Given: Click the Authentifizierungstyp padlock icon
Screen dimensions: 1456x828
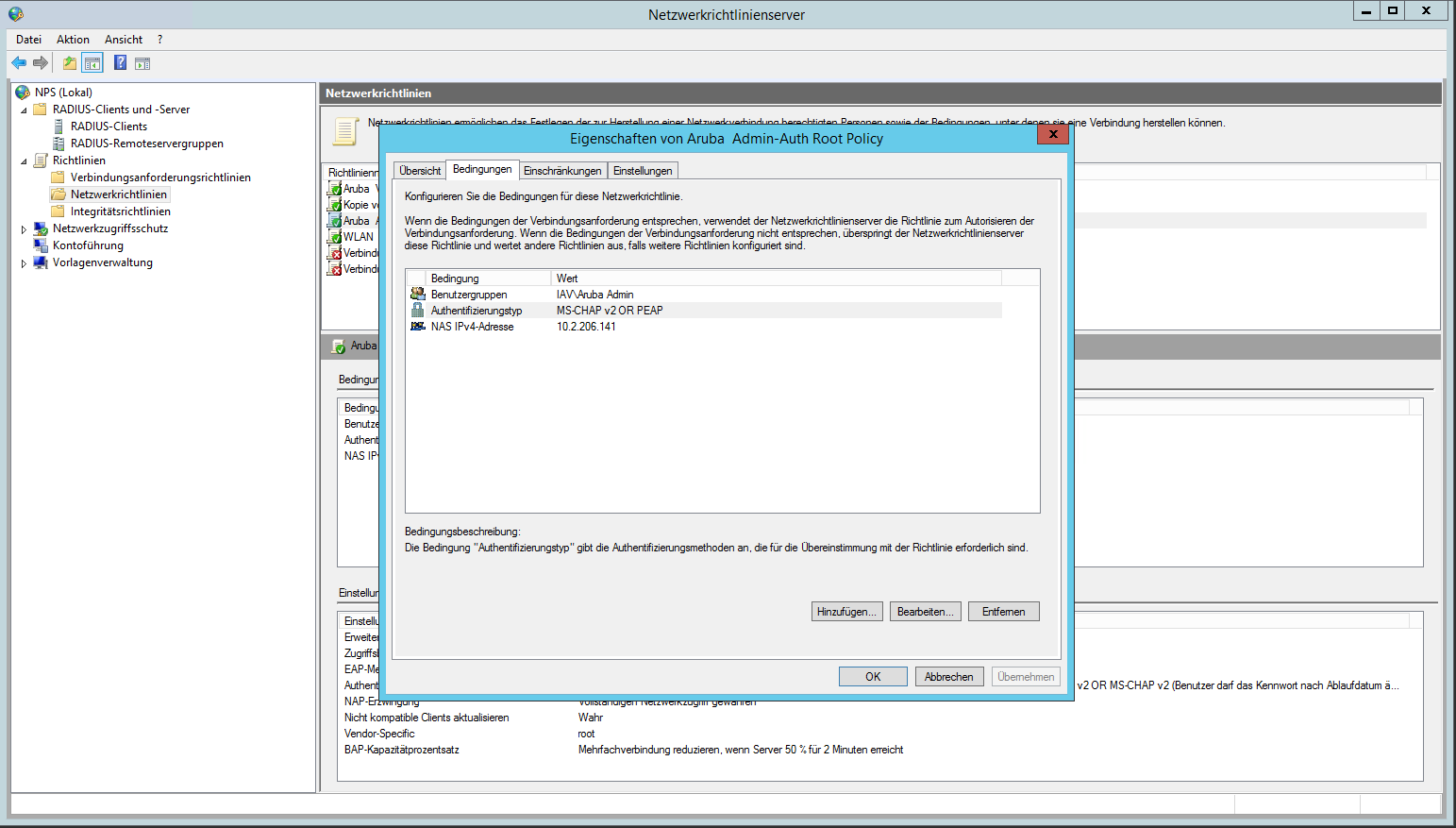Looking at the screenshot, I should click(417, 311).
